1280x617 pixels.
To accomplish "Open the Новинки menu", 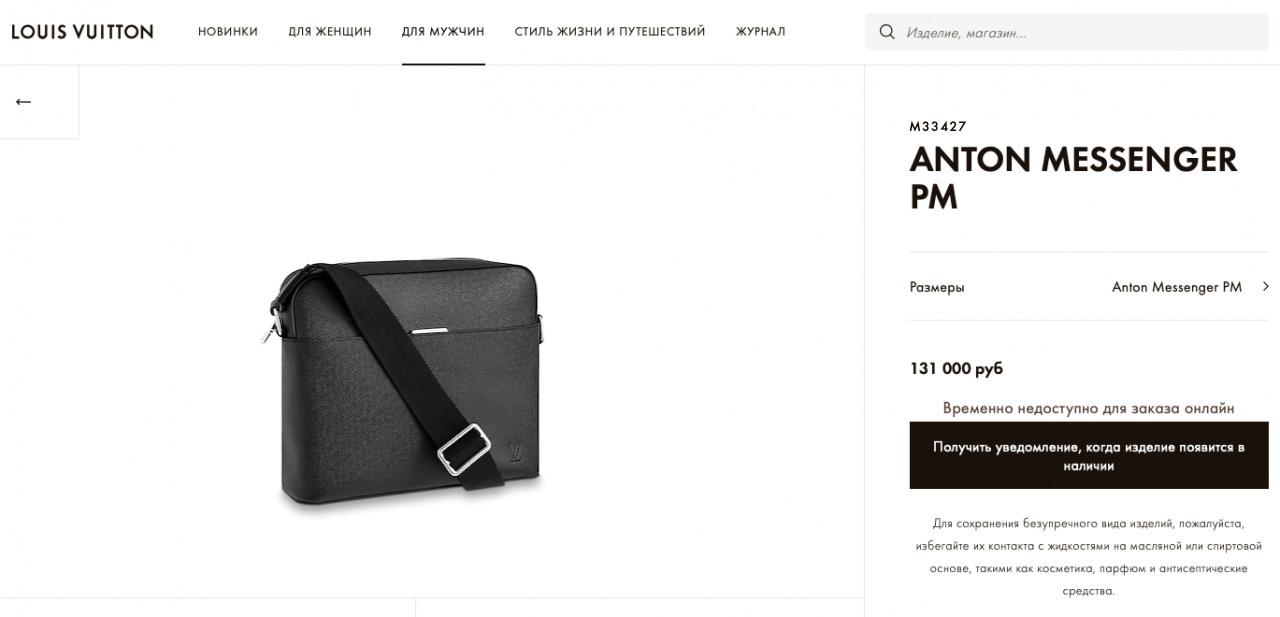I will point(228,32).
